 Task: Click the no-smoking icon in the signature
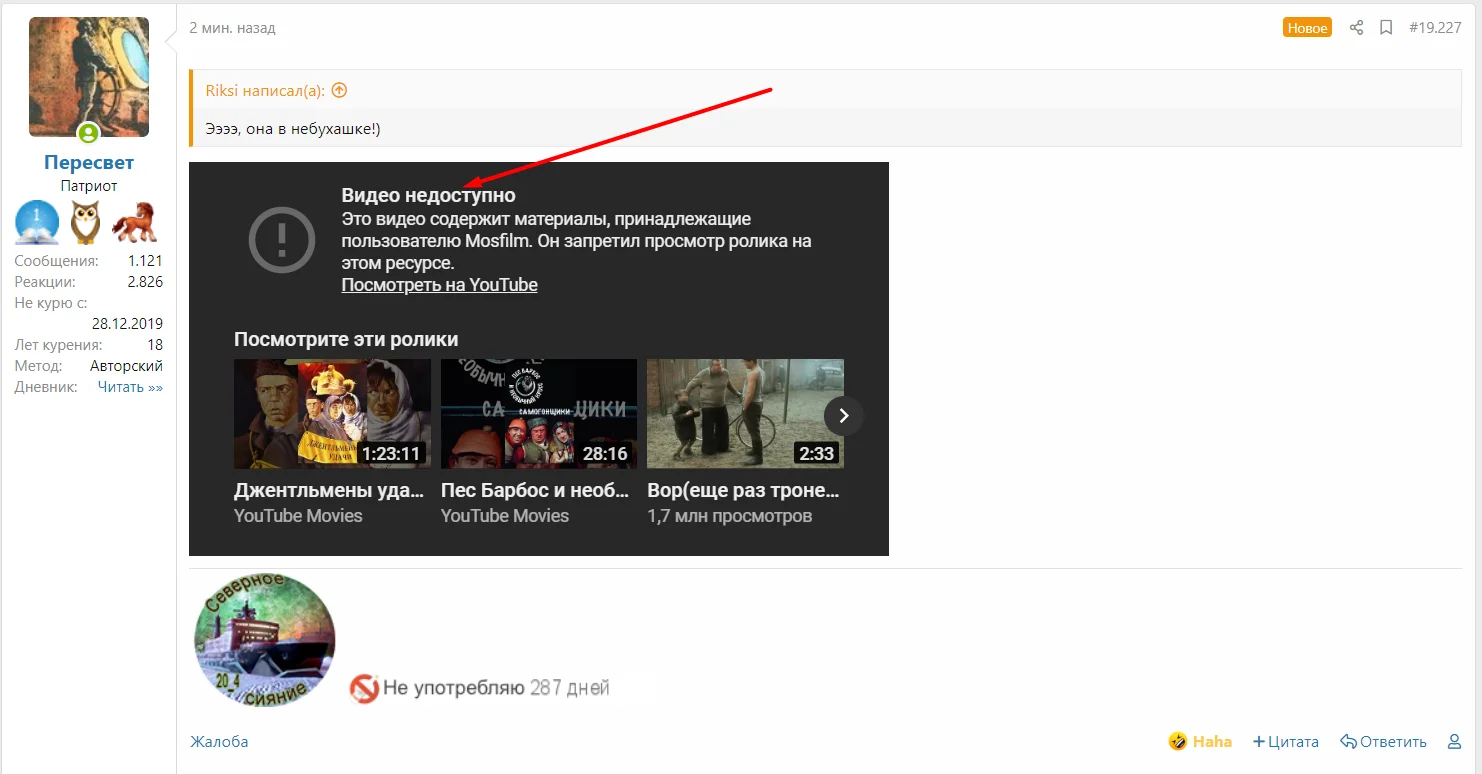366,687
